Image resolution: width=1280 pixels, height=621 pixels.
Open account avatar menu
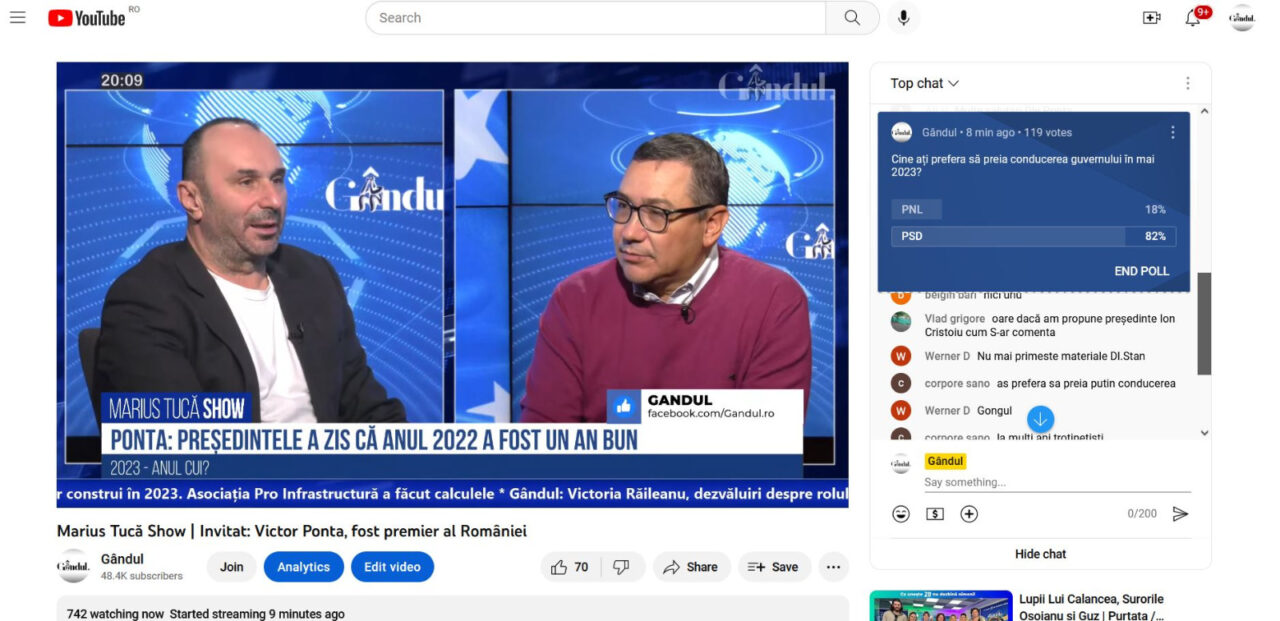[1241, 18]
